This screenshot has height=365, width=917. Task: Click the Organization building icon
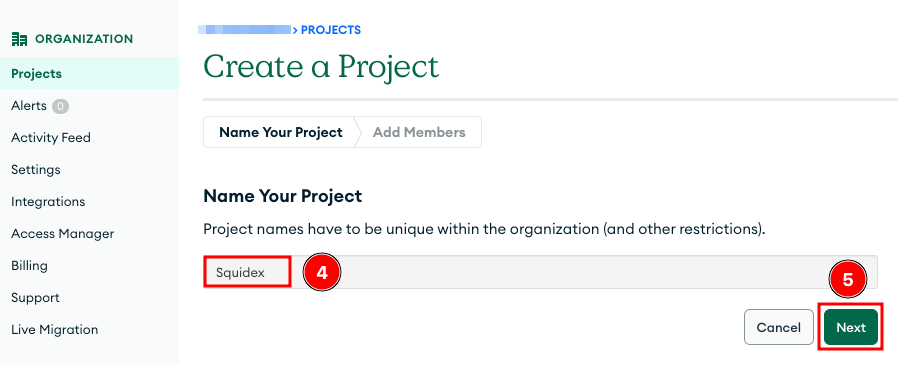[19, 39]
